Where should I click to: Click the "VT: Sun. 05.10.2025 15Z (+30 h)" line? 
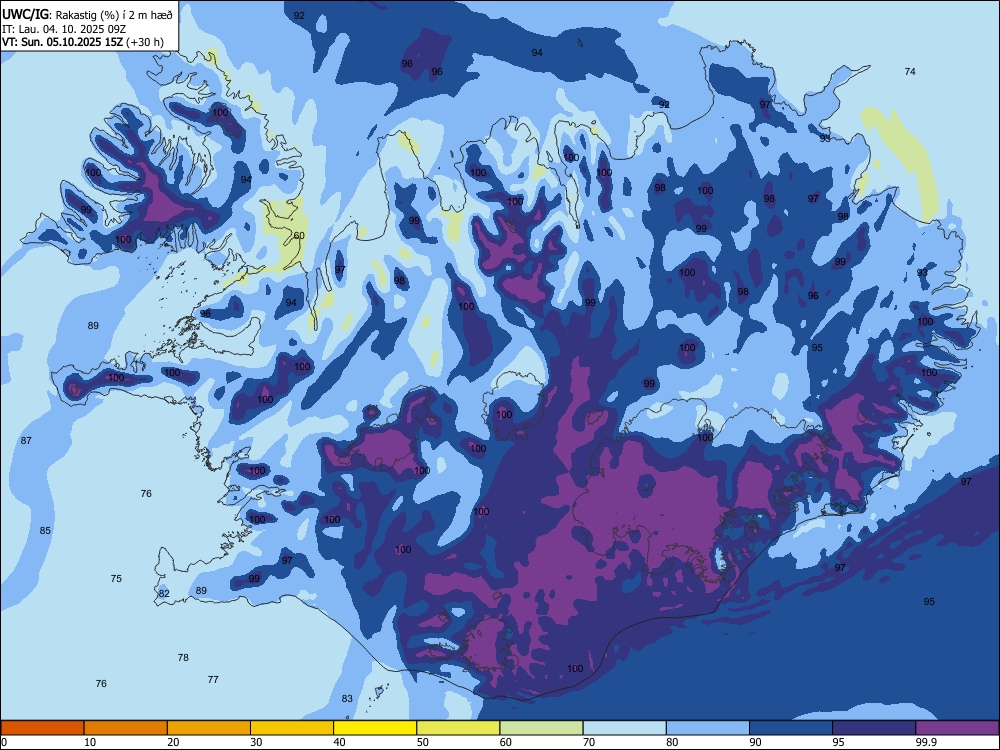tap(82, 42)
